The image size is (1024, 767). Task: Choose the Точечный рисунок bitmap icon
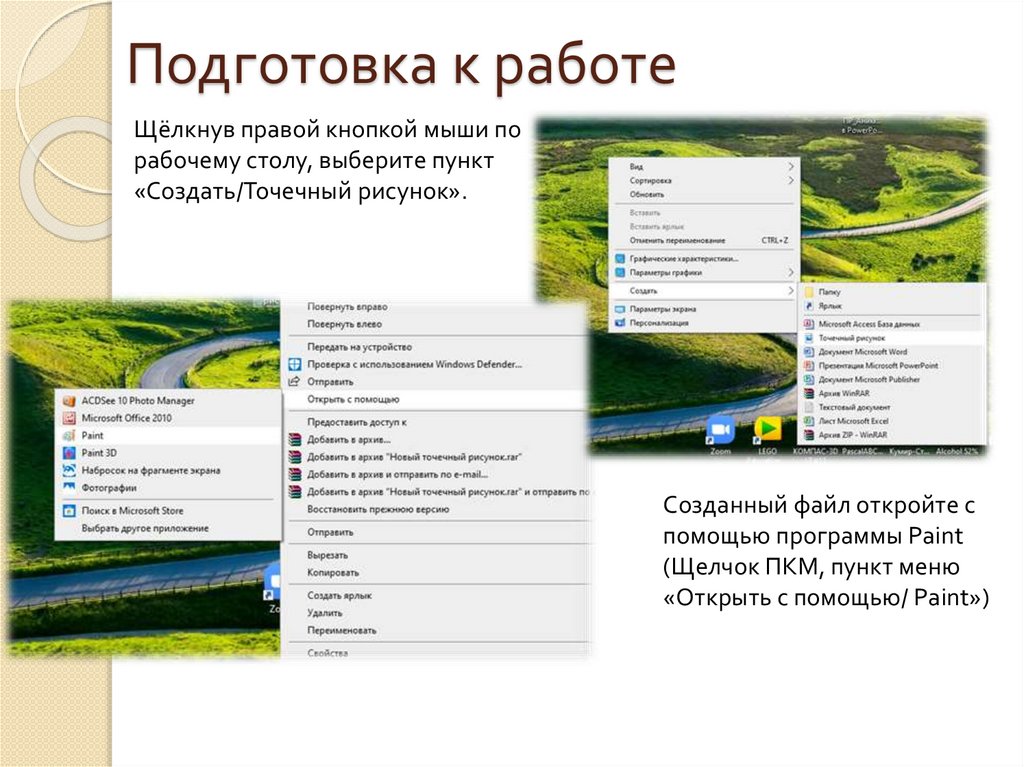809,338
